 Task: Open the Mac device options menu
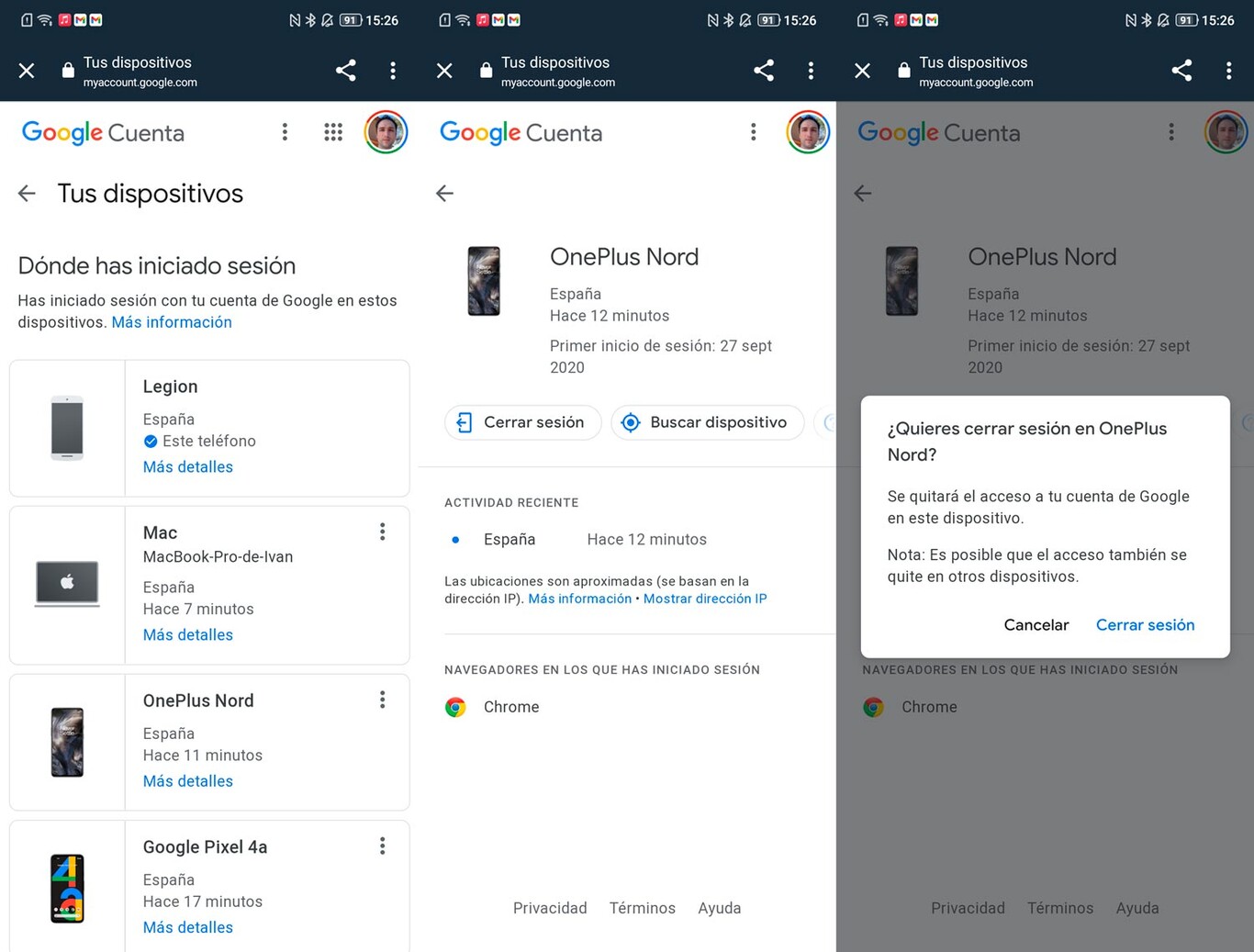383,532
